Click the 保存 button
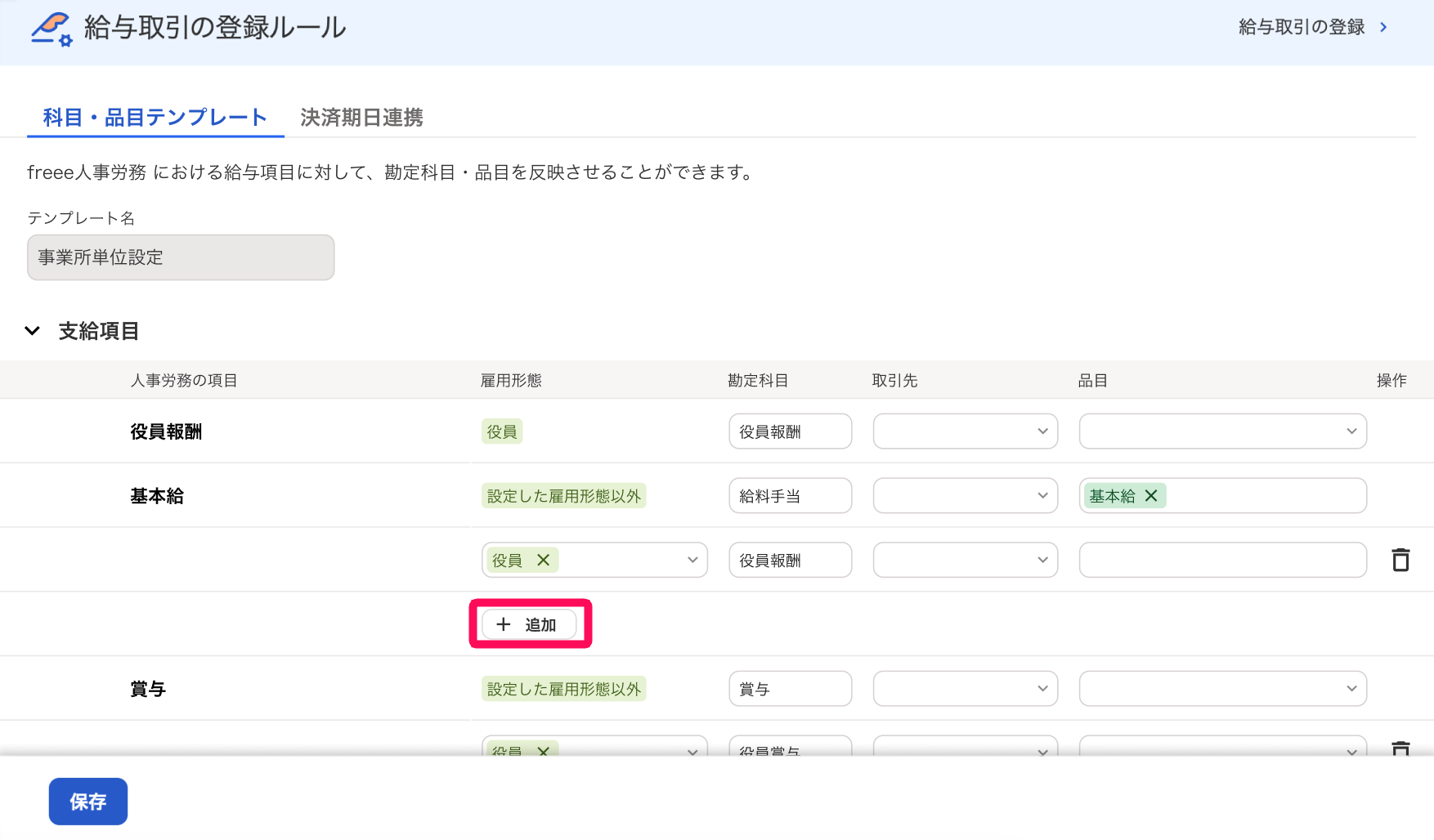Image resolution: width=1434 pixels, height=840 pixels. [x=88, y=802]
